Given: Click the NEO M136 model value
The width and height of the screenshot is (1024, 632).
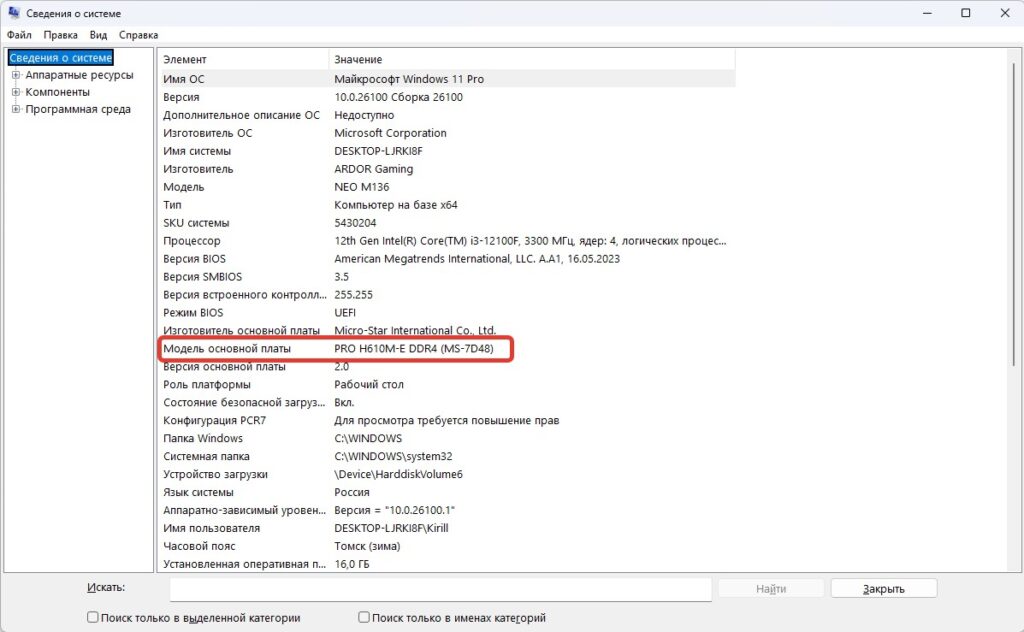Looking at the screenshot, I should tap(362, 187).
